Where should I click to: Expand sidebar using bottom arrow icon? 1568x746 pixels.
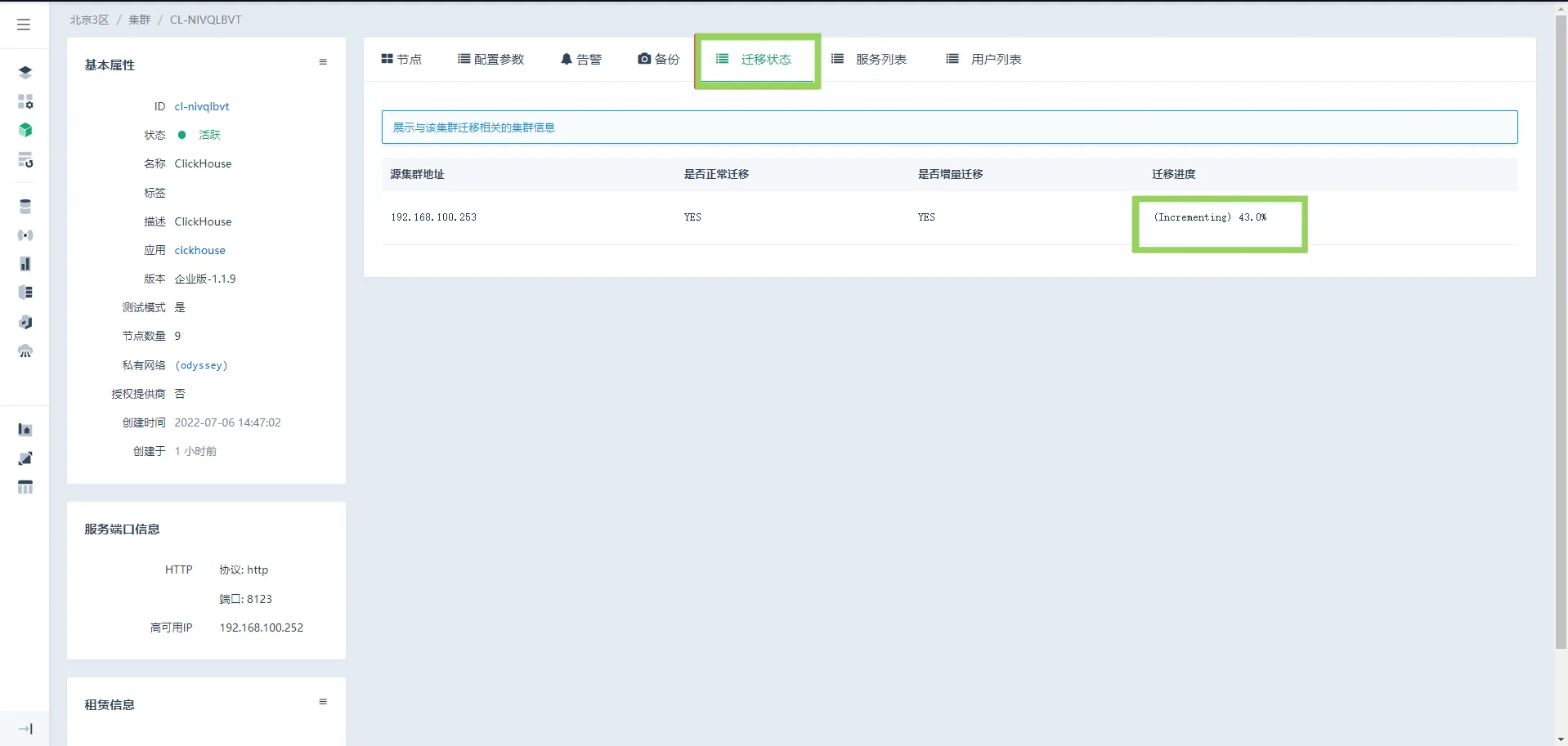tap(25, 728)
